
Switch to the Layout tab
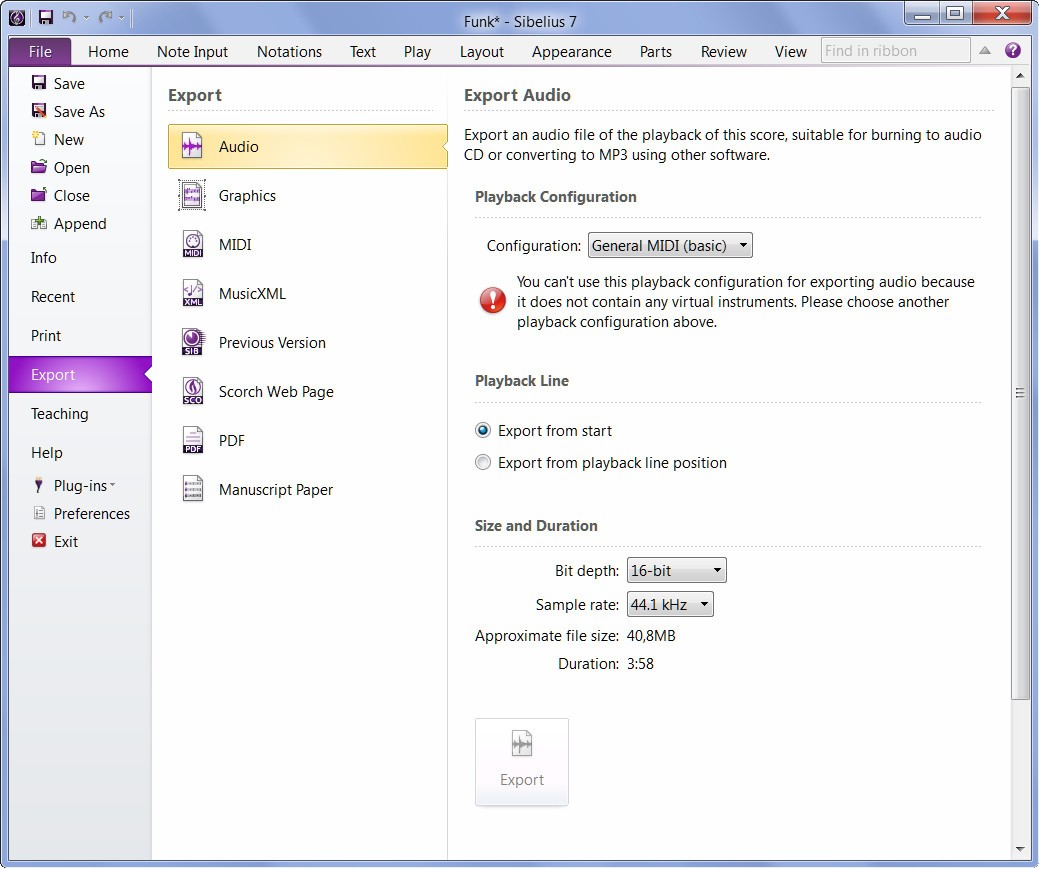click(482, 52)
